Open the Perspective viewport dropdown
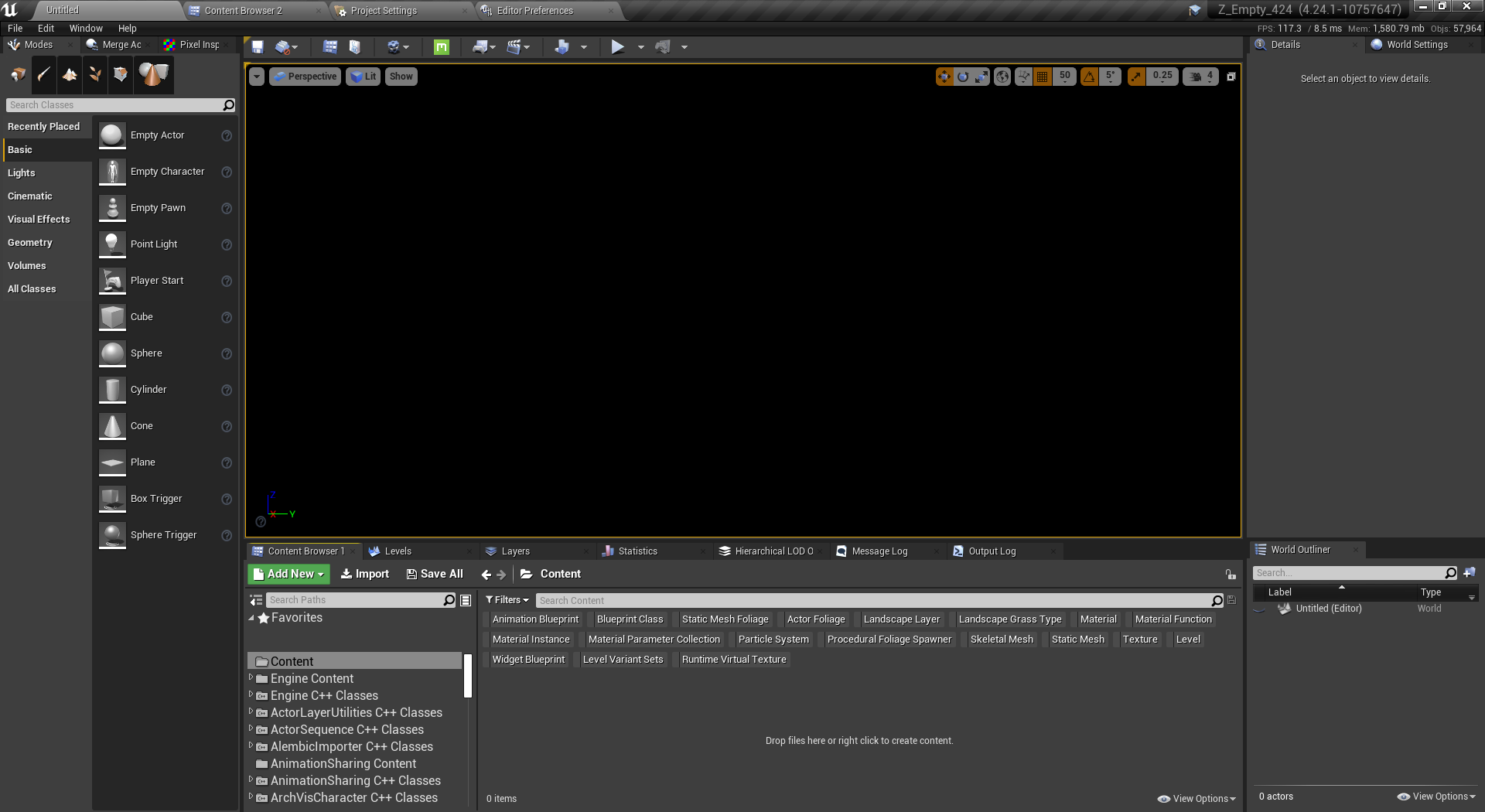The image size is (1485, 812). pyautogui.click(x=305, y=77)
